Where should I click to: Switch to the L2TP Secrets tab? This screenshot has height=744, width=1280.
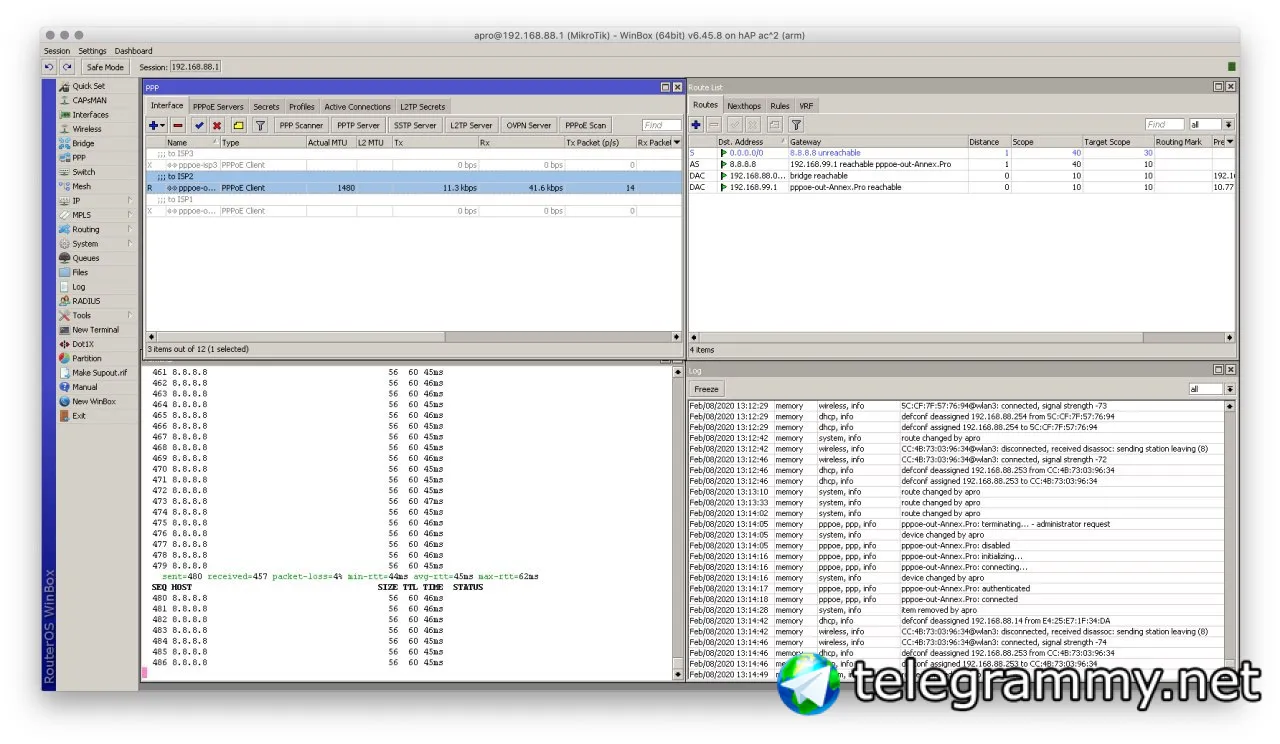pos(423,107)
